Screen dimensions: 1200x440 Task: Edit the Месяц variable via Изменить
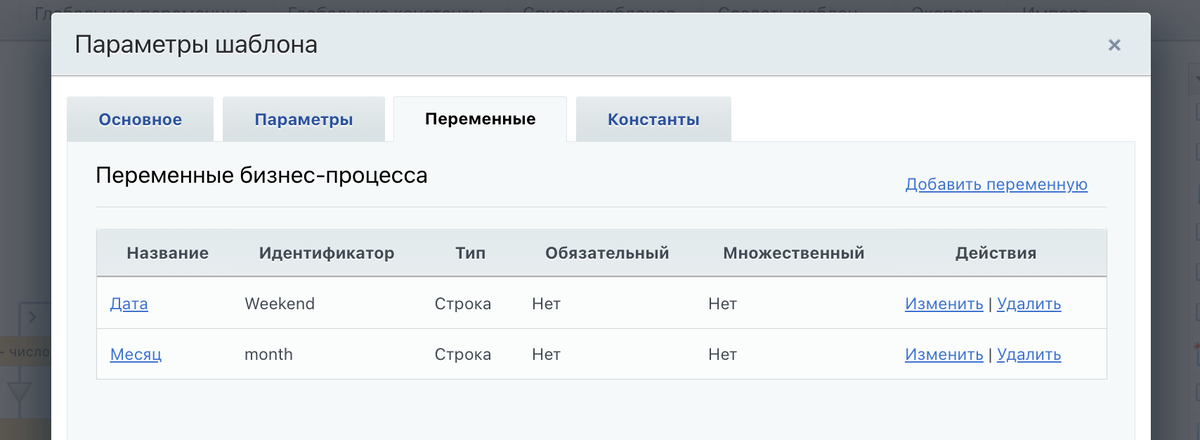pos(944,354)
